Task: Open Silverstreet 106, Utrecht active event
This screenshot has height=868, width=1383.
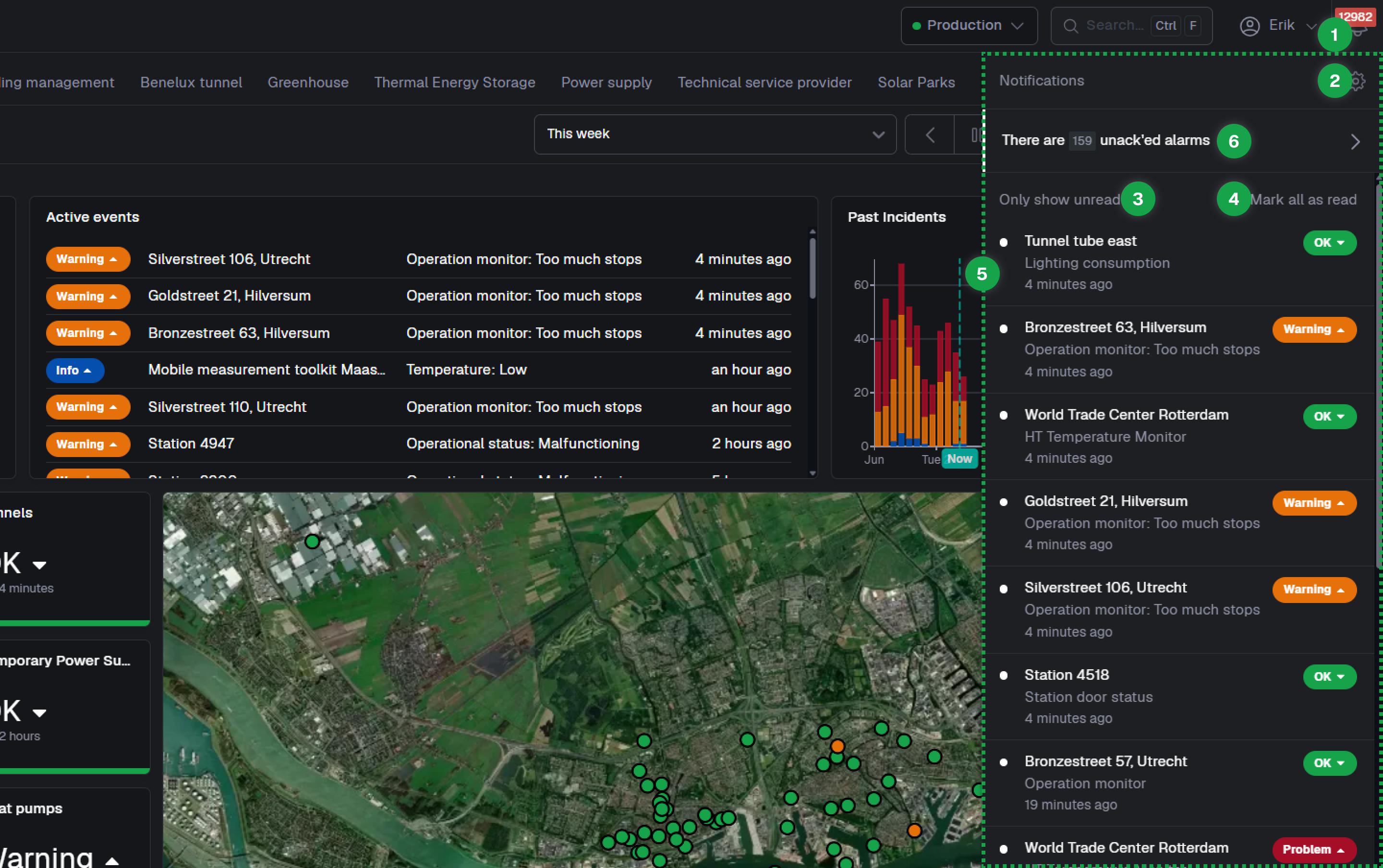Action: click(x=419, y=259)
